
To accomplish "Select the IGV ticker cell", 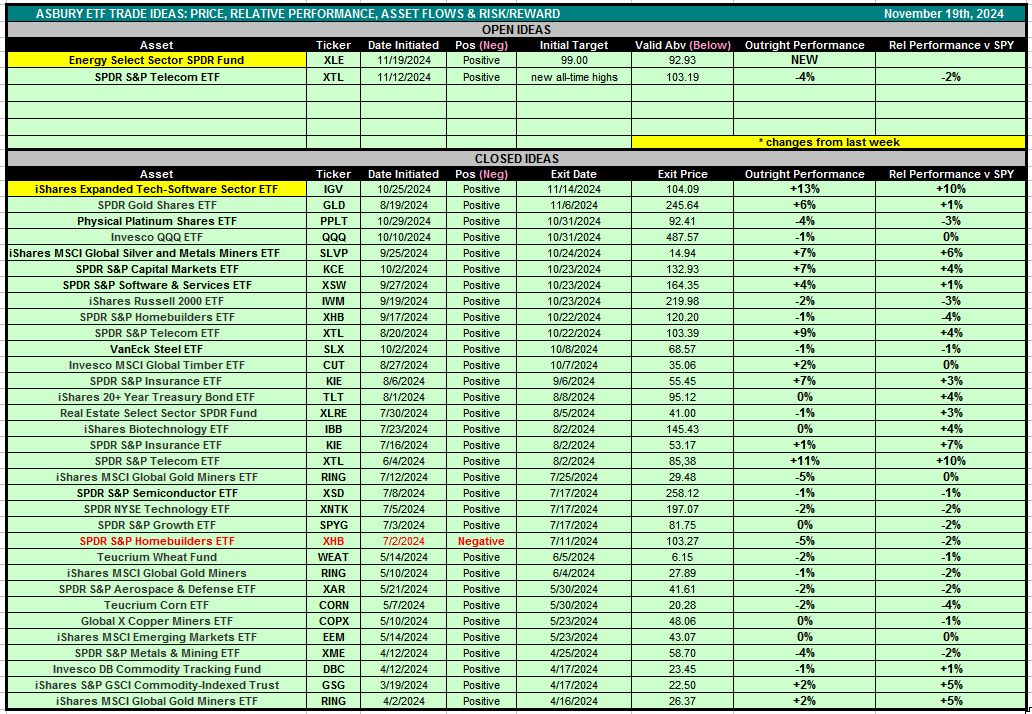I will pos(334,189).
